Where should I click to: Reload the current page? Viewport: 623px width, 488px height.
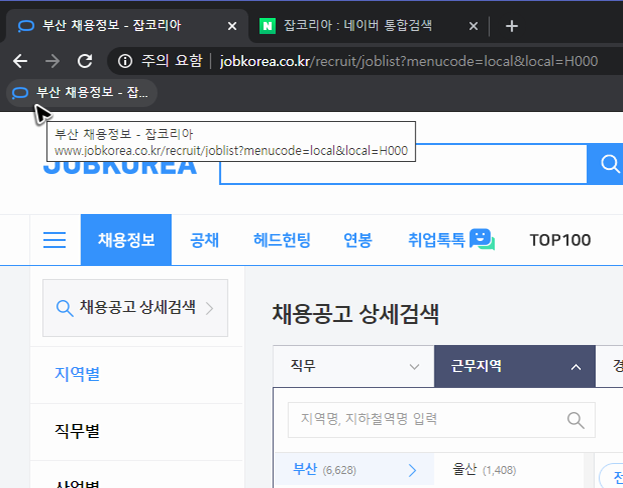(85, 61)
